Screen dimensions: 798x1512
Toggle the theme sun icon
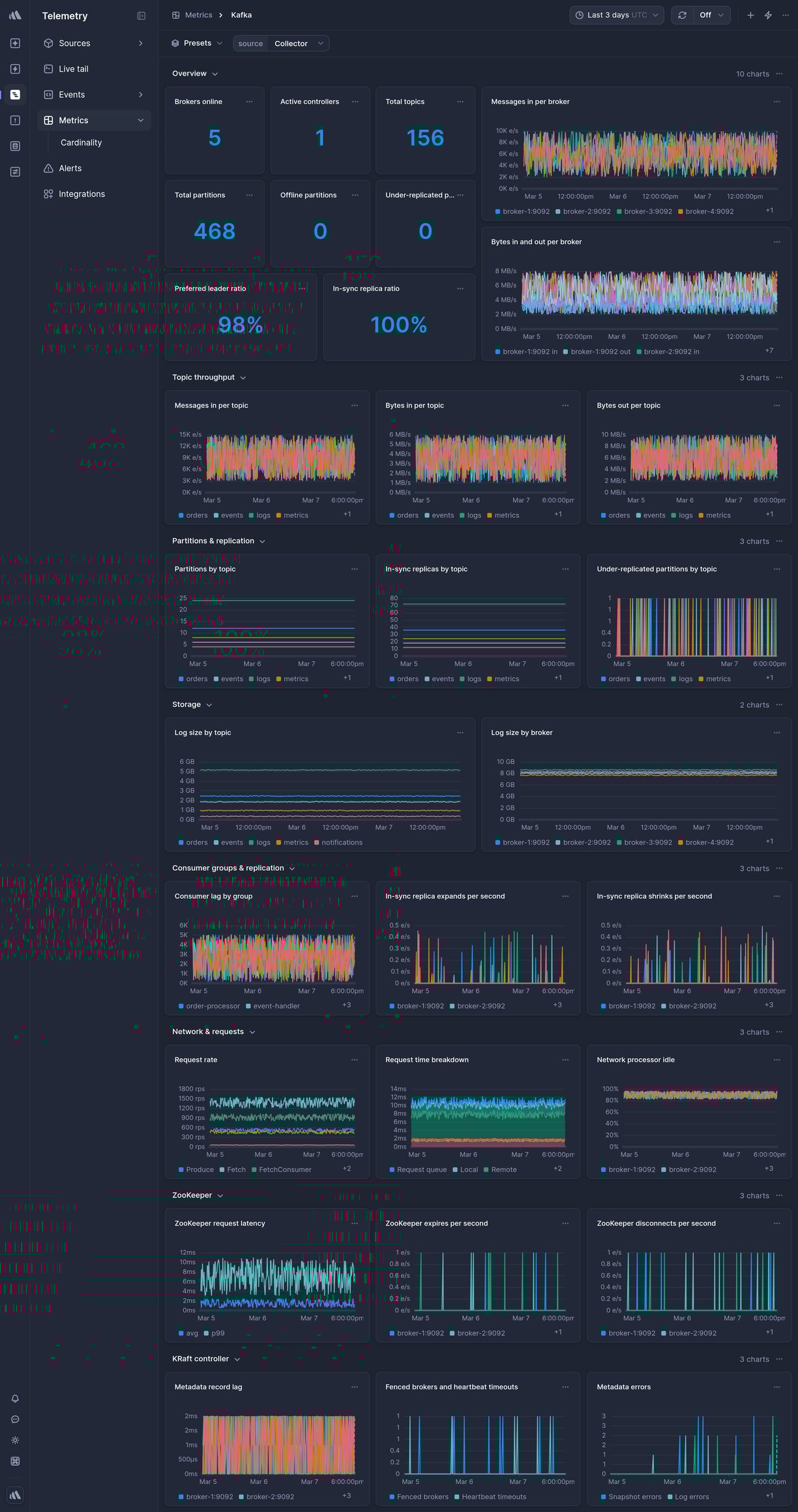(x=15, y=1440)
